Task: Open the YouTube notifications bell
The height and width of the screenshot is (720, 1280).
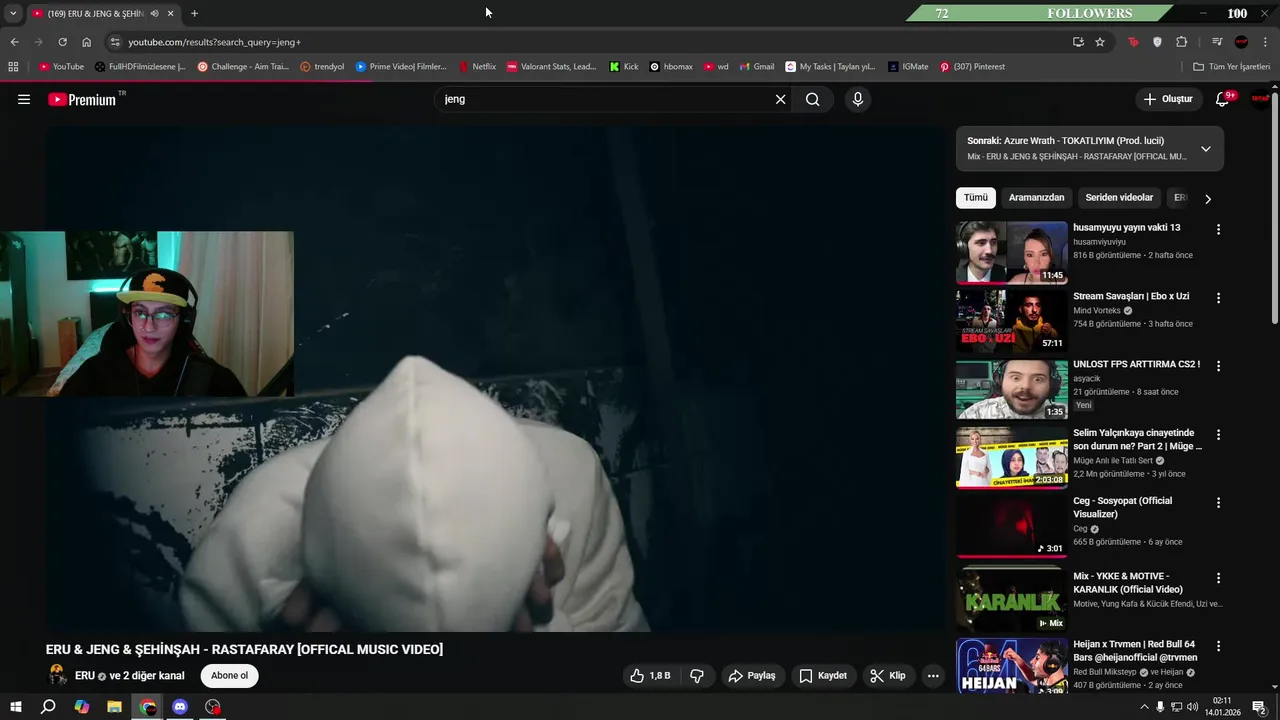Action: pyautogui.click(x=1223, y=99)
